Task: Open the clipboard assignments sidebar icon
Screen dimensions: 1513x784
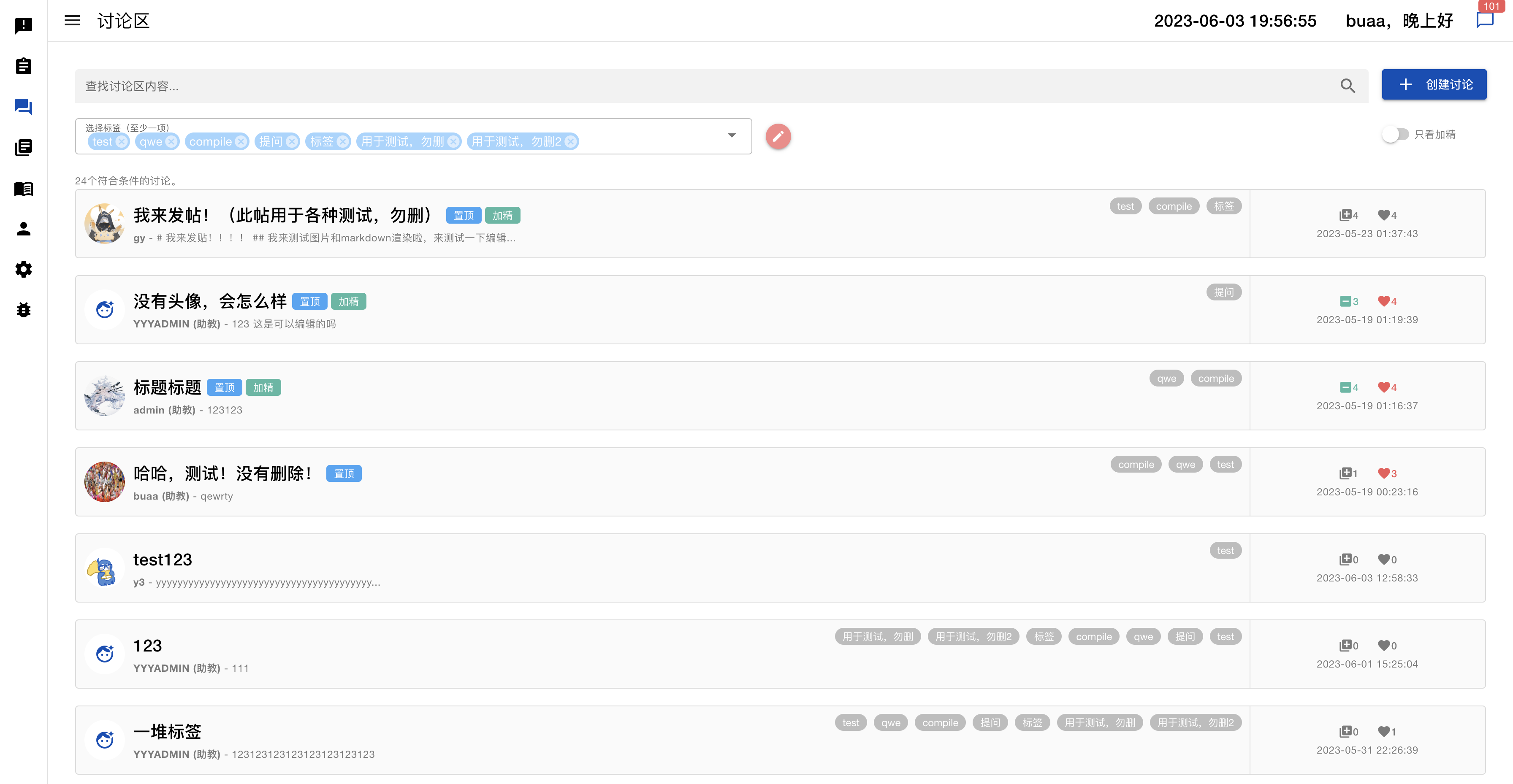Action: [x=24, y=66]
